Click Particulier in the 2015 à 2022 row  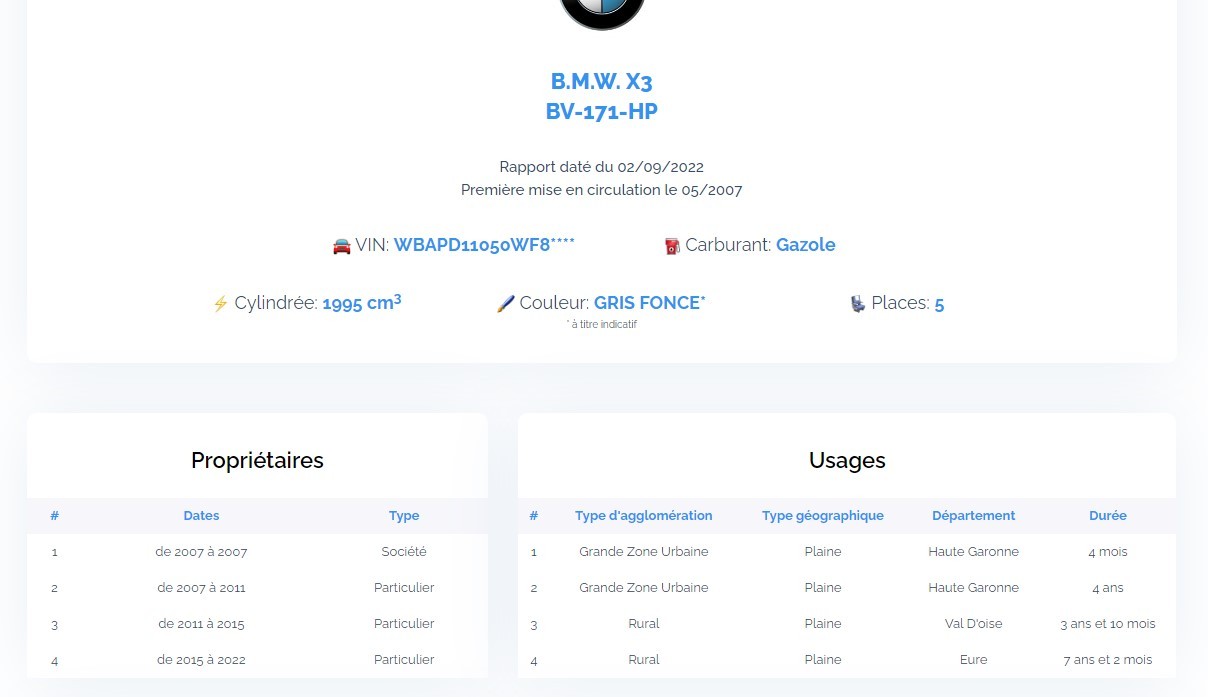click(x=404, y=660)
